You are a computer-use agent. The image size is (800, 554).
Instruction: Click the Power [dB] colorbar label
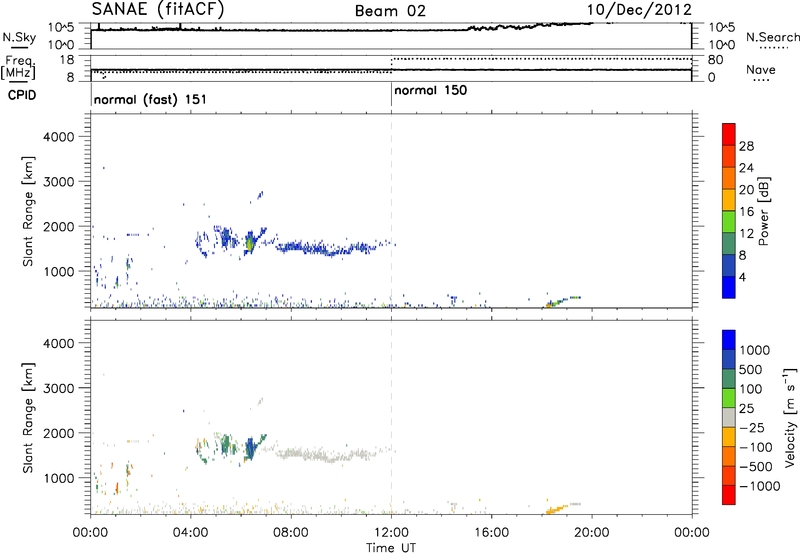coord(763,211)
